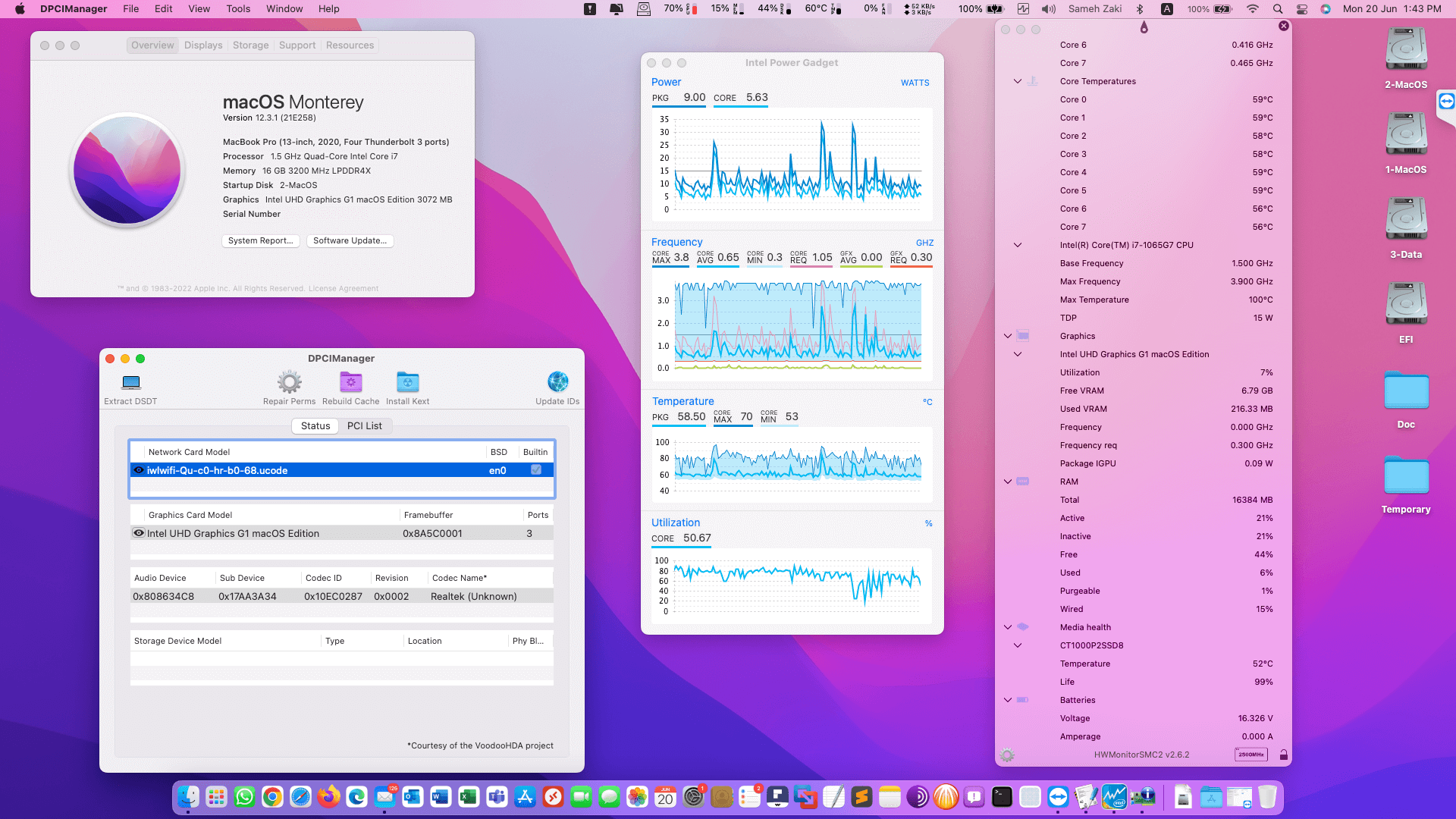This screenshot has width=1456, height=819.
Task: Collapse the Graphics section chevron
Action: coord(1008,336)
